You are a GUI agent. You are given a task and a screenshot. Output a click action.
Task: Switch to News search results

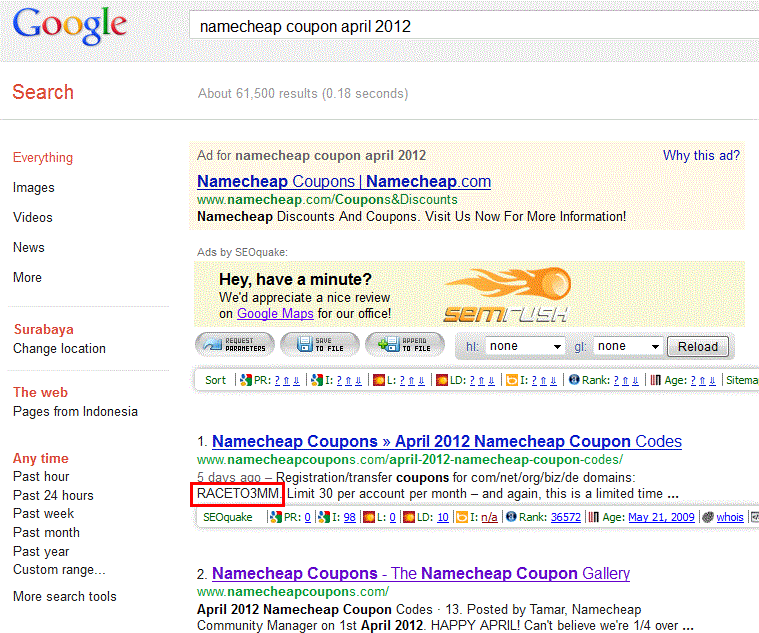pos(29,248)
